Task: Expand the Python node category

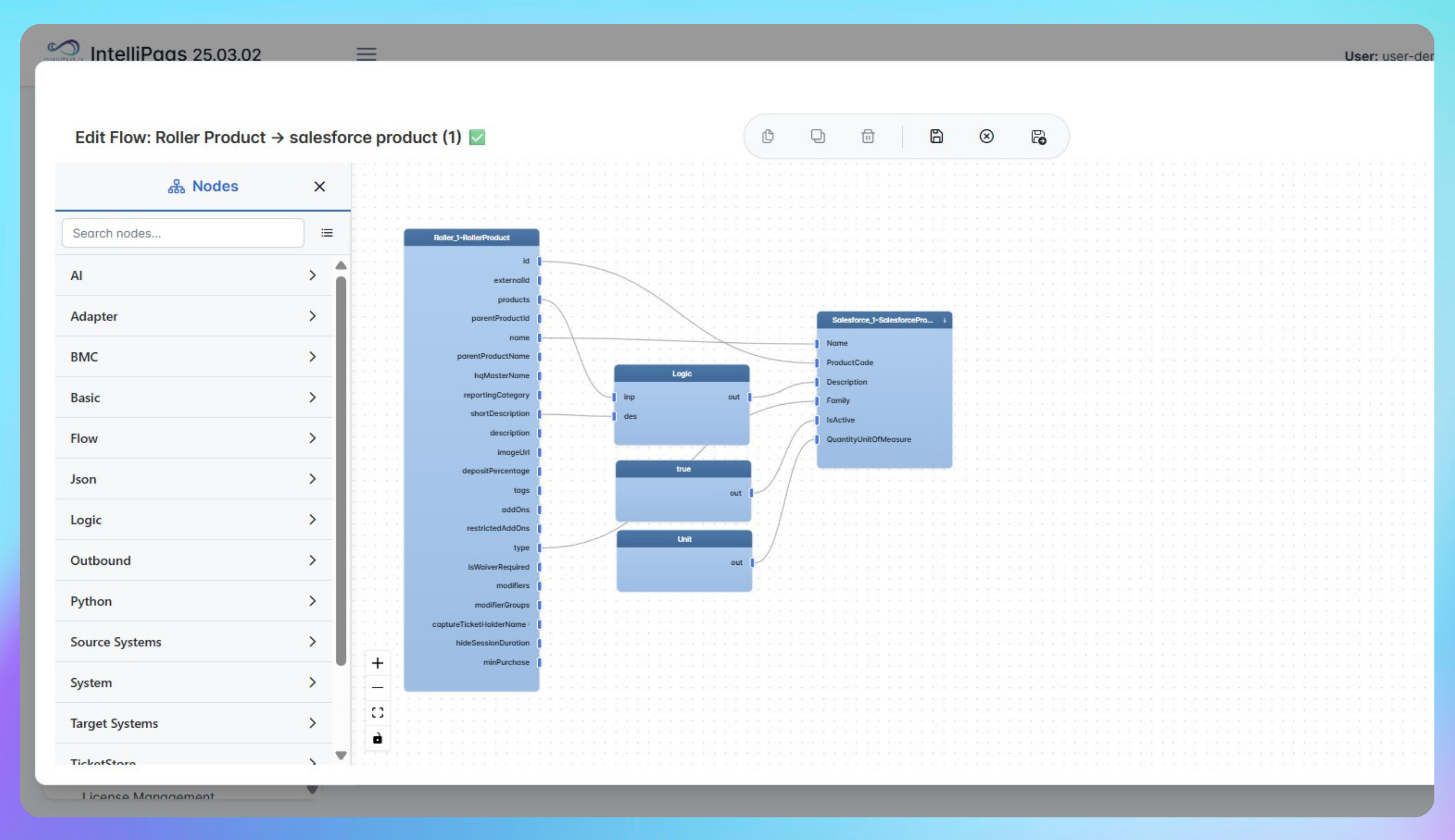Action: 194,601
